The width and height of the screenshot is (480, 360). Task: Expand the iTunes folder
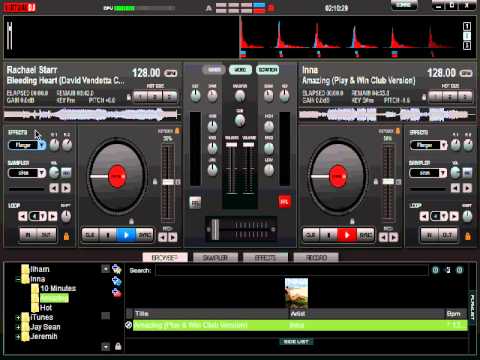click(x=18, y=318)
